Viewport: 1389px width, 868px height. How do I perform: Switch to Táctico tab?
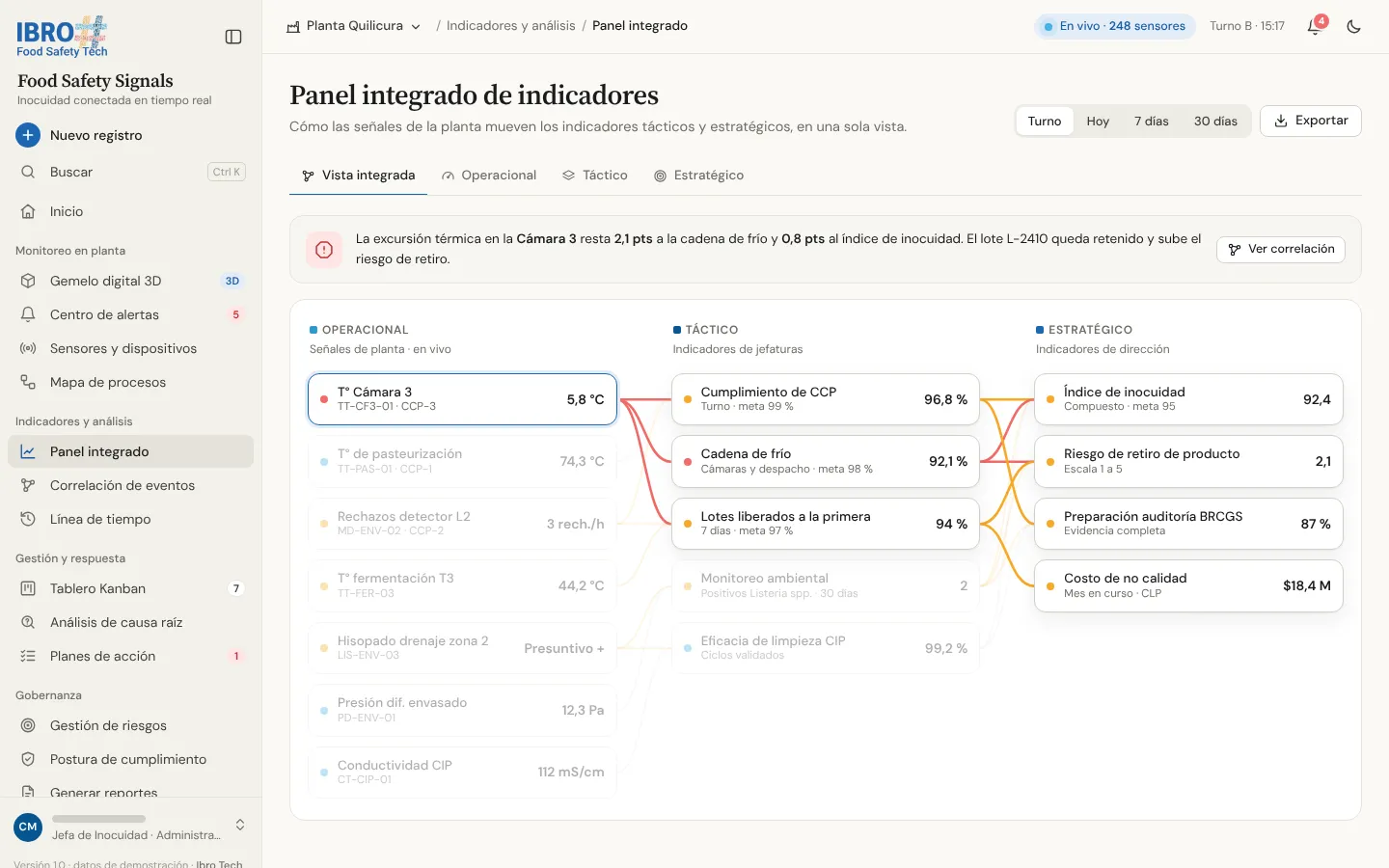tap(595, 176)
